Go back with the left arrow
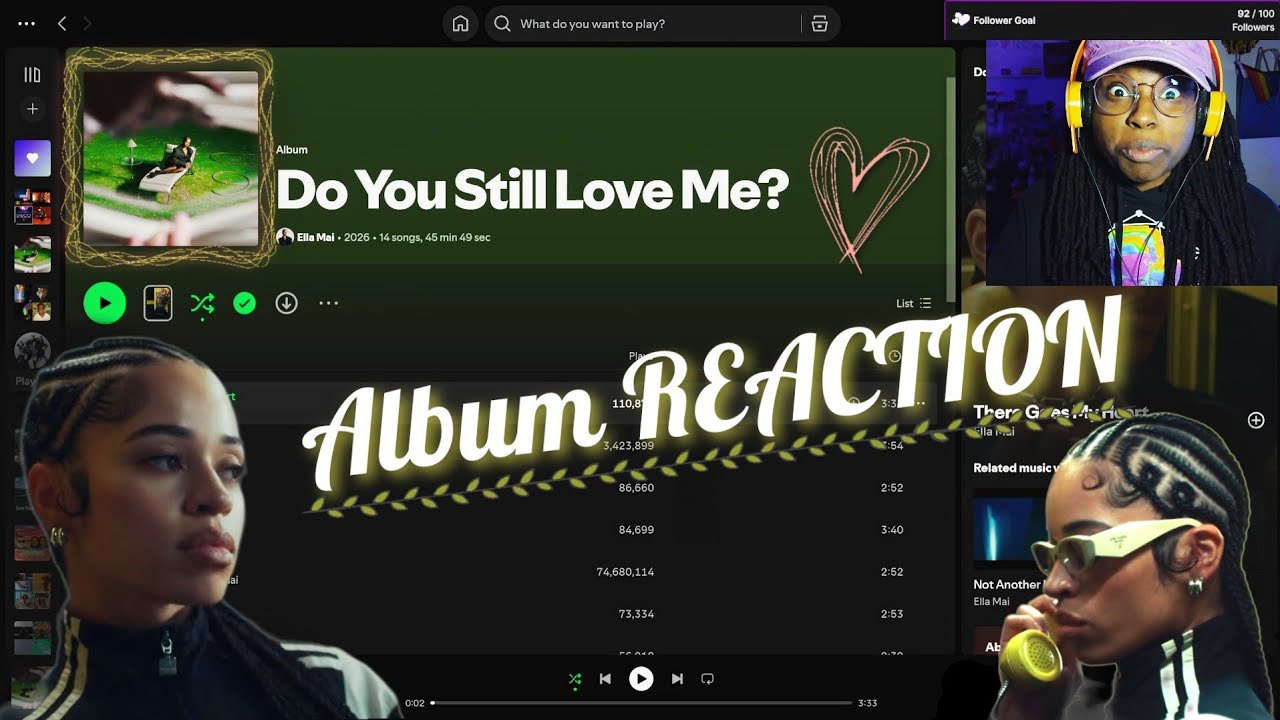Viewport: 1280px width, 720px height. point(62,23)
